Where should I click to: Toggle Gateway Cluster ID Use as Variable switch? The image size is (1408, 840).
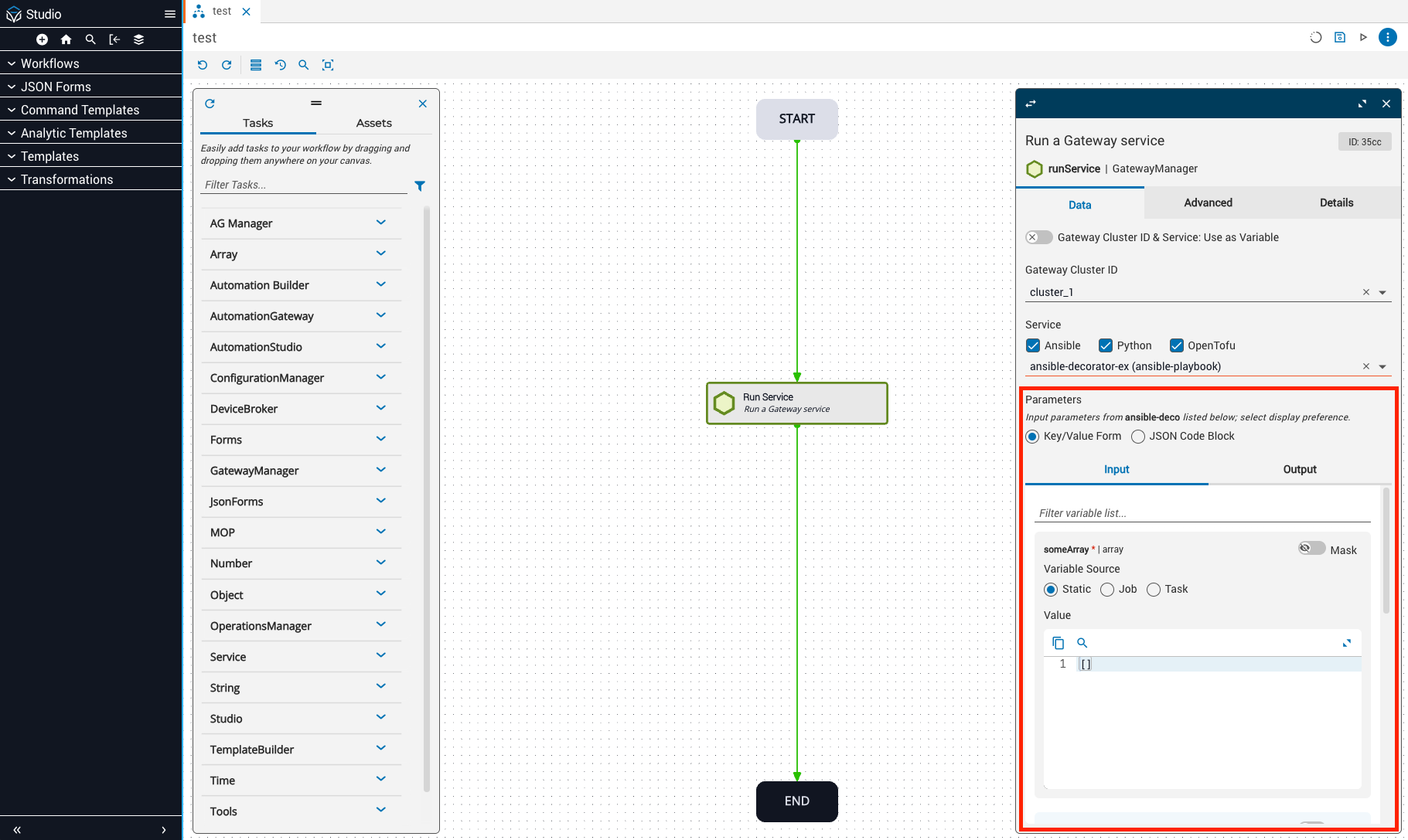(x=1038, y=237)
